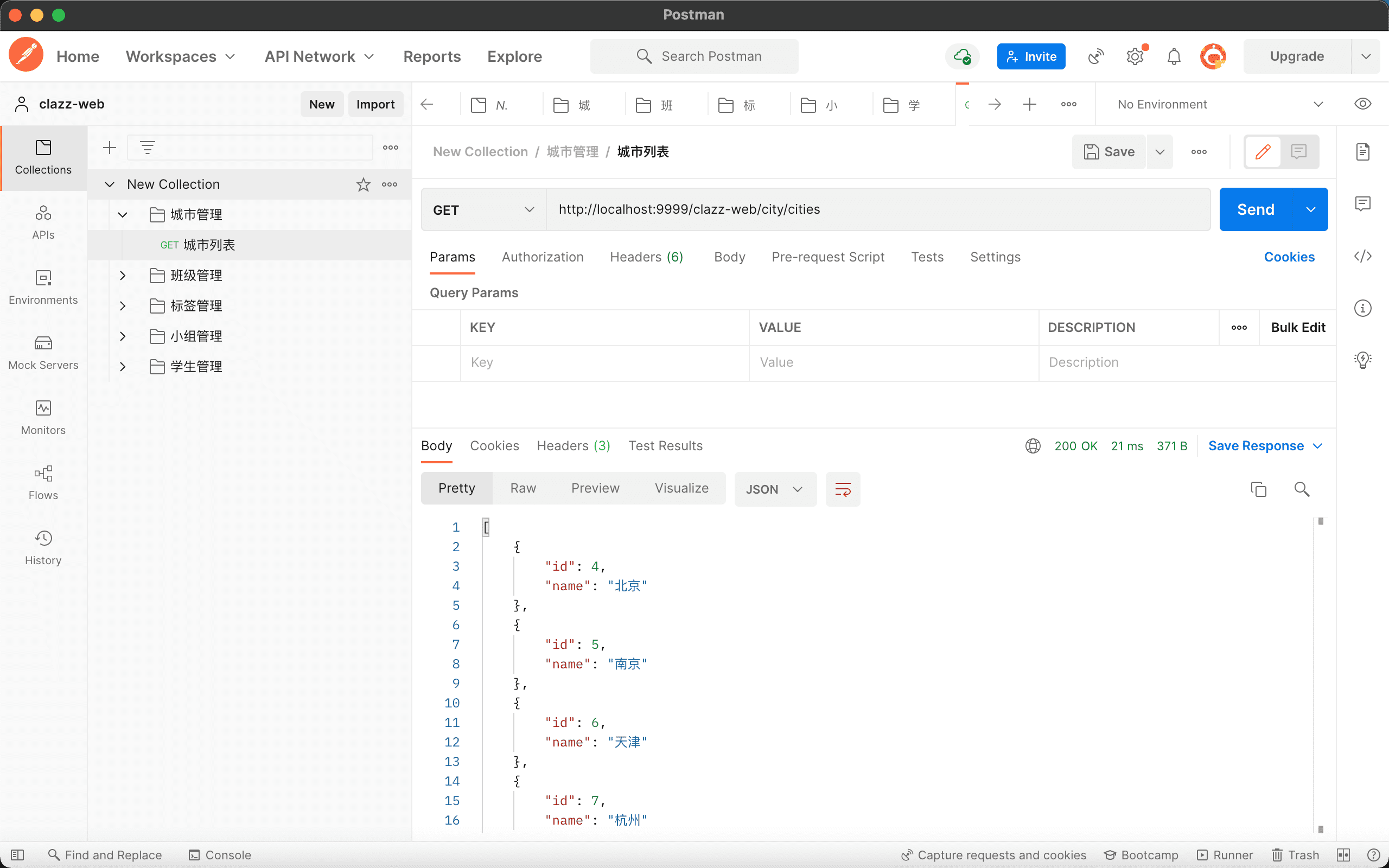Viewport: 1389px width, 868px height.
Task: Open the request info icon
Action: point(1362,308)
